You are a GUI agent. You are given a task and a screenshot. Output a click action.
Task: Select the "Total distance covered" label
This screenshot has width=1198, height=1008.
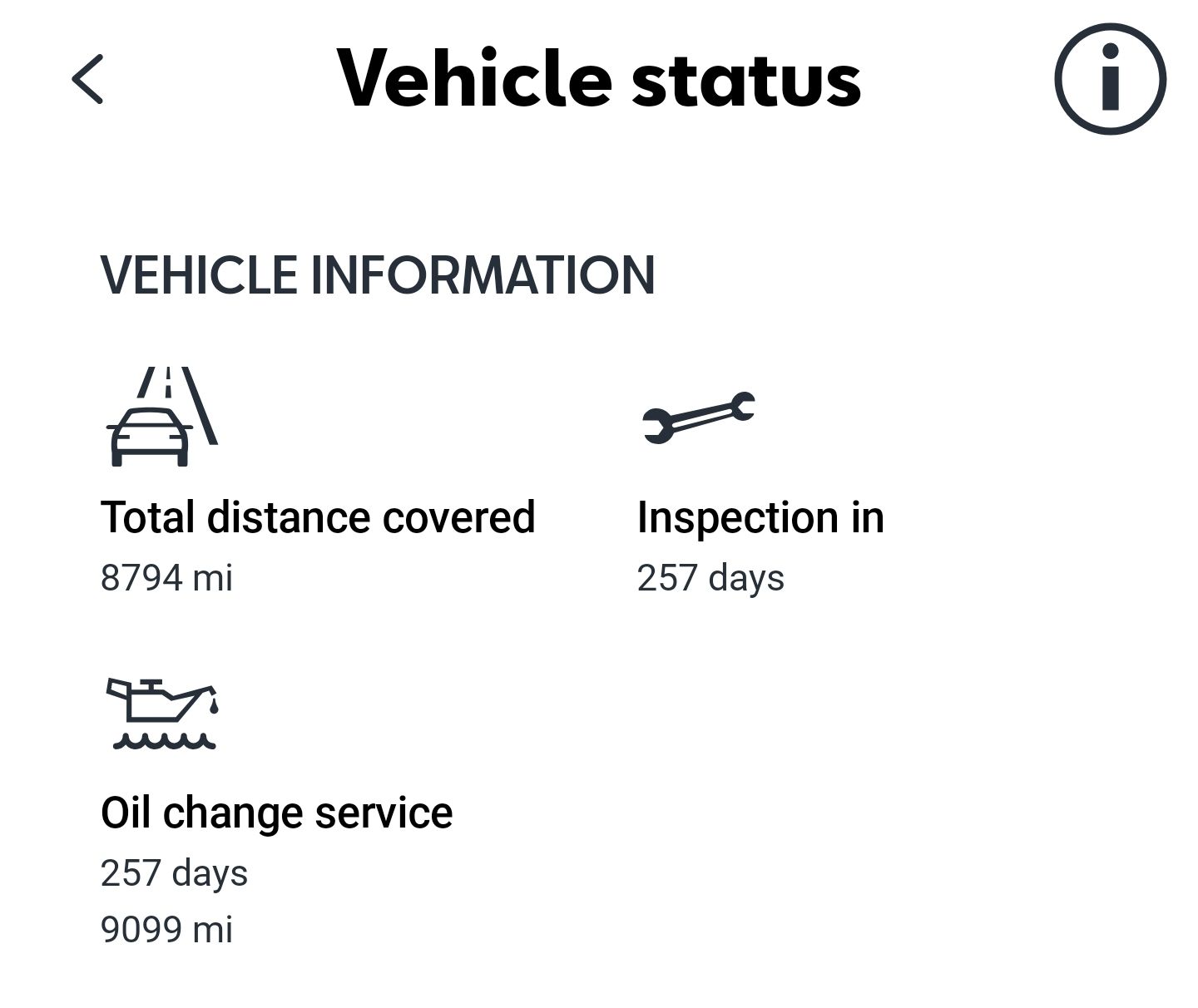317,517
